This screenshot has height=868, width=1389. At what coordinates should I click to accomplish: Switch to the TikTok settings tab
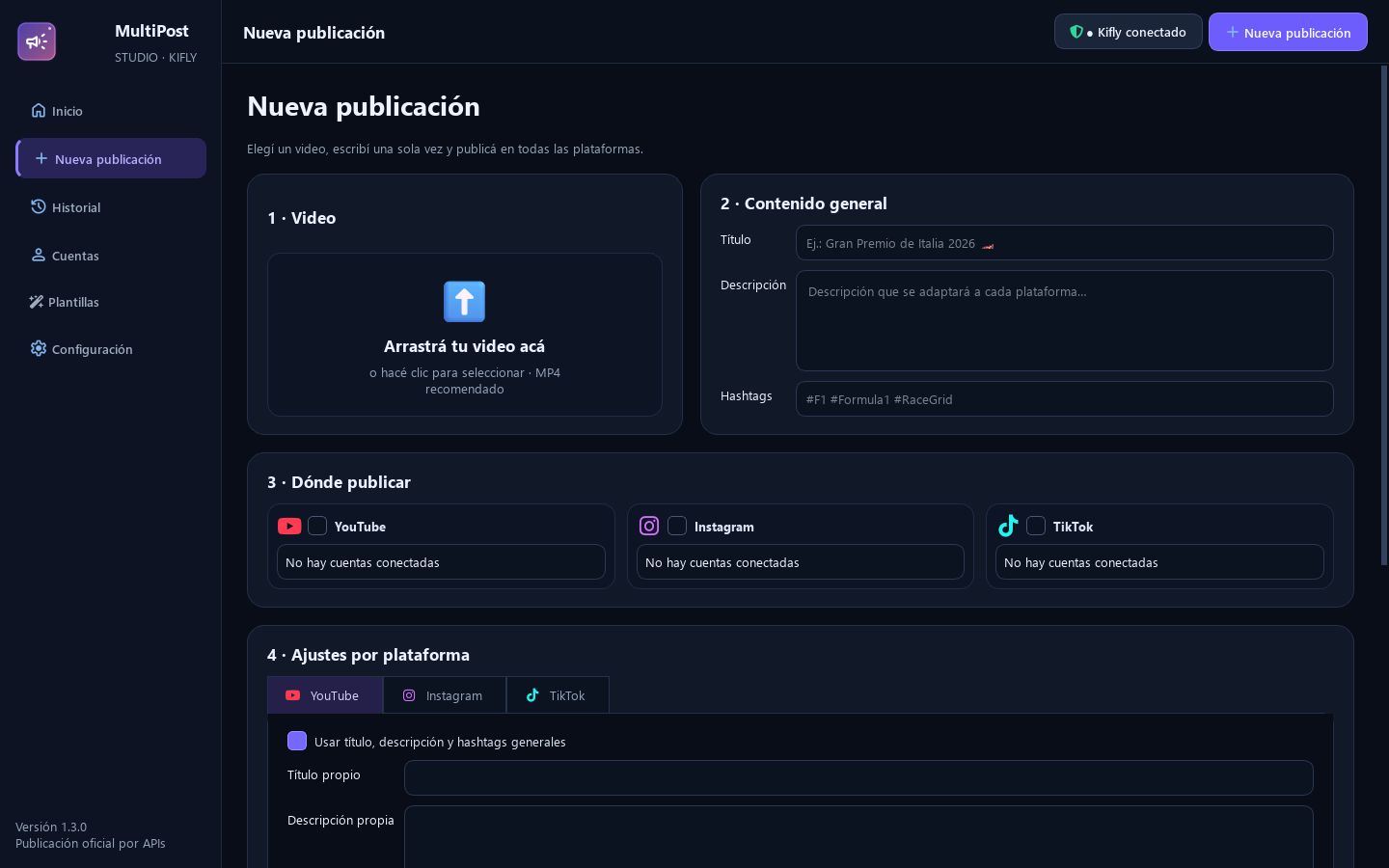[x=558, y=695]
